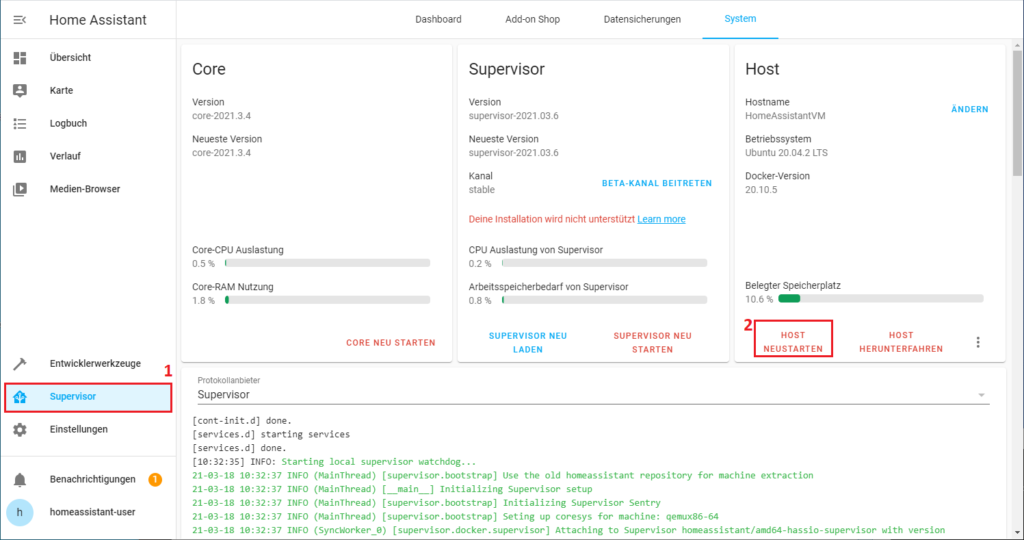Switch to the Add-on Shop tab
1024x540 pixels.
532,20
